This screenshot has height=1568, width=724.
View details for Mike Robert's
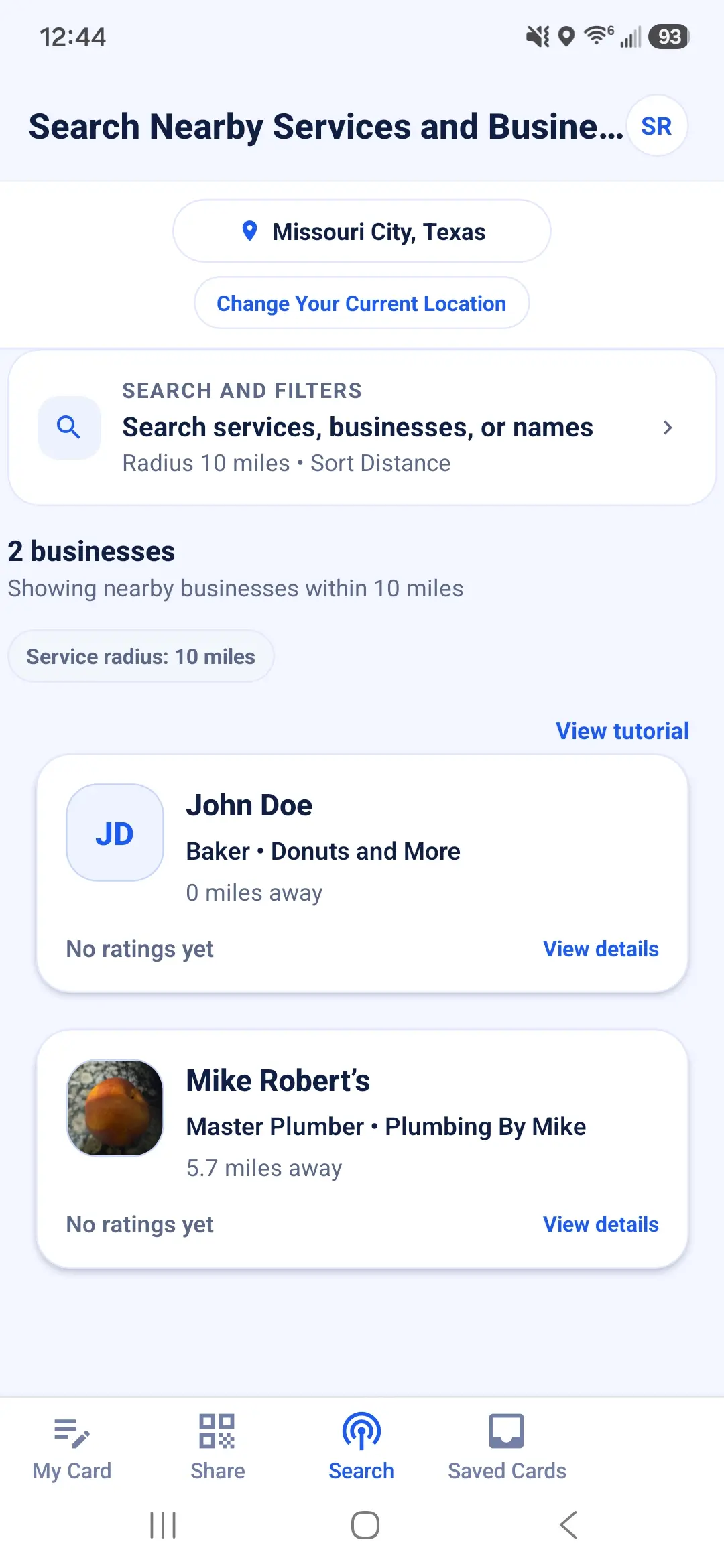tap(601, 1224)
